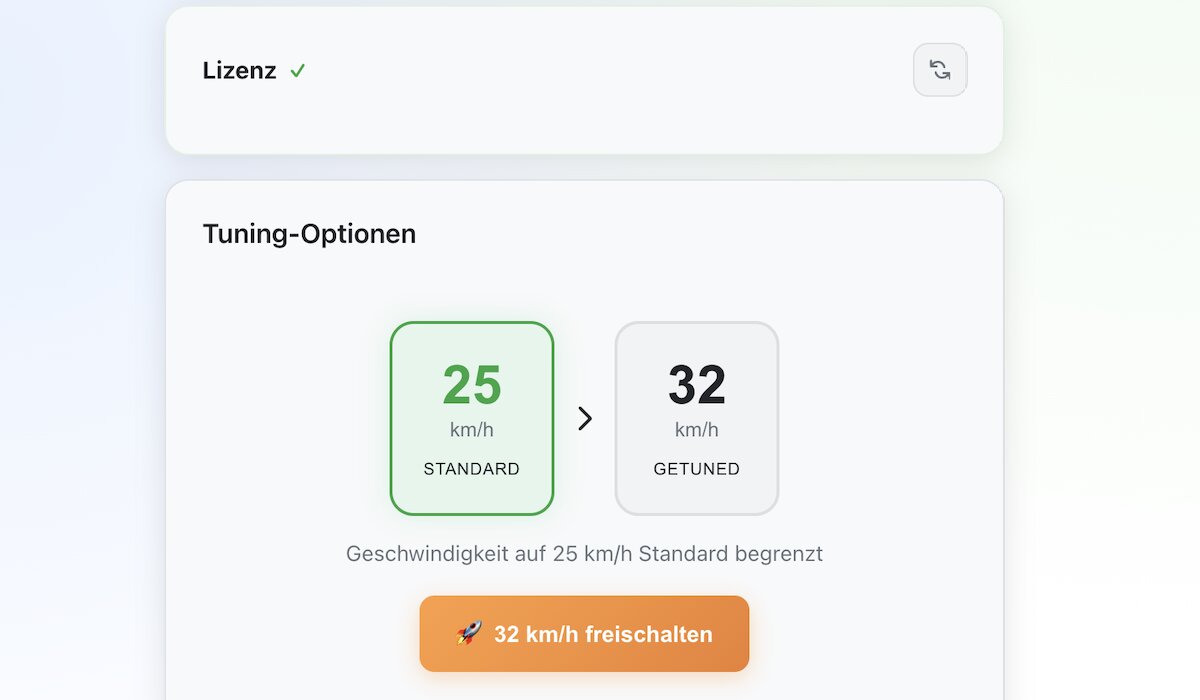
Task: Click the speed limit status text
Action: pos(584,554)
